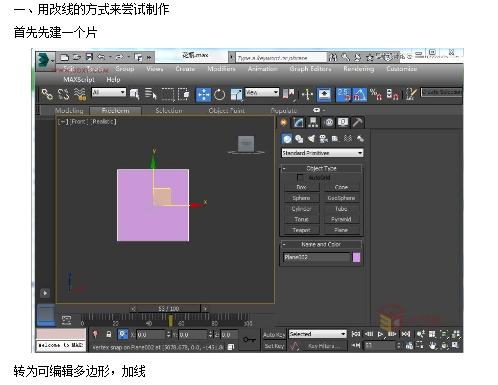This screenshot has height=385, width=498.
Task: Open the Hierarchy command panel tab
Action: [313, 123]
